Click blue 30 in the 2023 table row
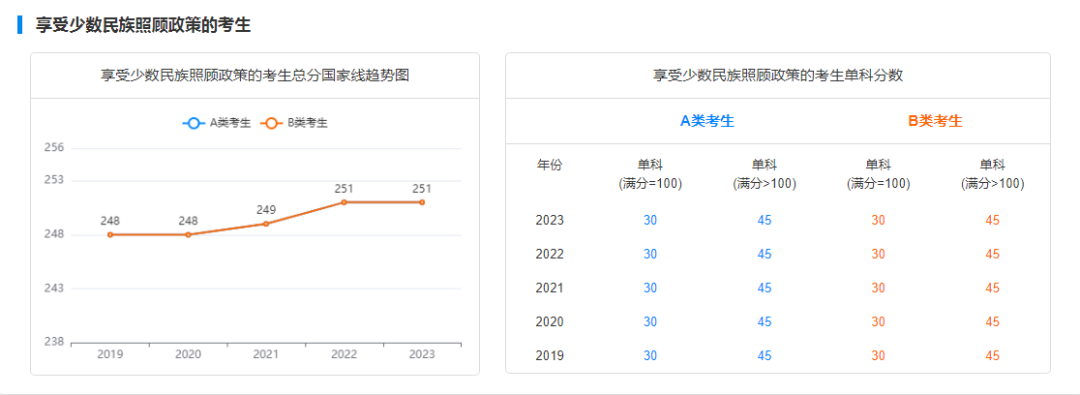This screenshot has width=1080, height=395. click(650, 221)
